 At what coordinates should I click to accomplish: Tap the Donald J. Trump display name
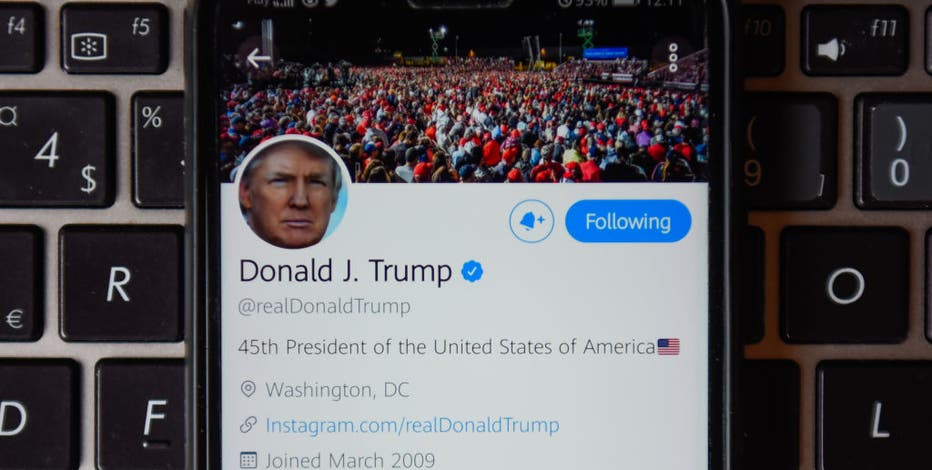pyautogui.click(x=345, y=272)
